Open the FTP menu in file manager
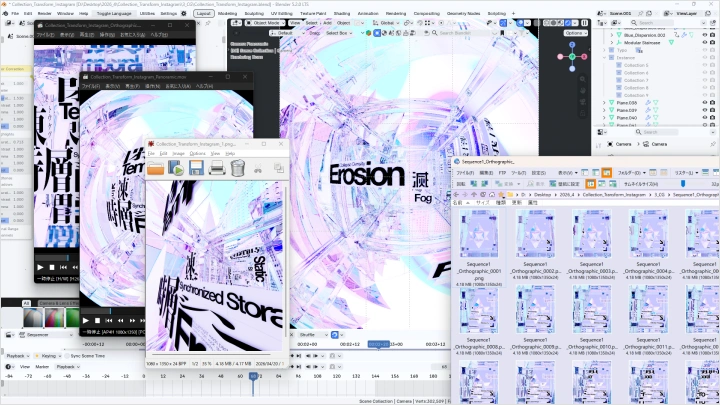The image size is (720, 405). coord(502,173)
